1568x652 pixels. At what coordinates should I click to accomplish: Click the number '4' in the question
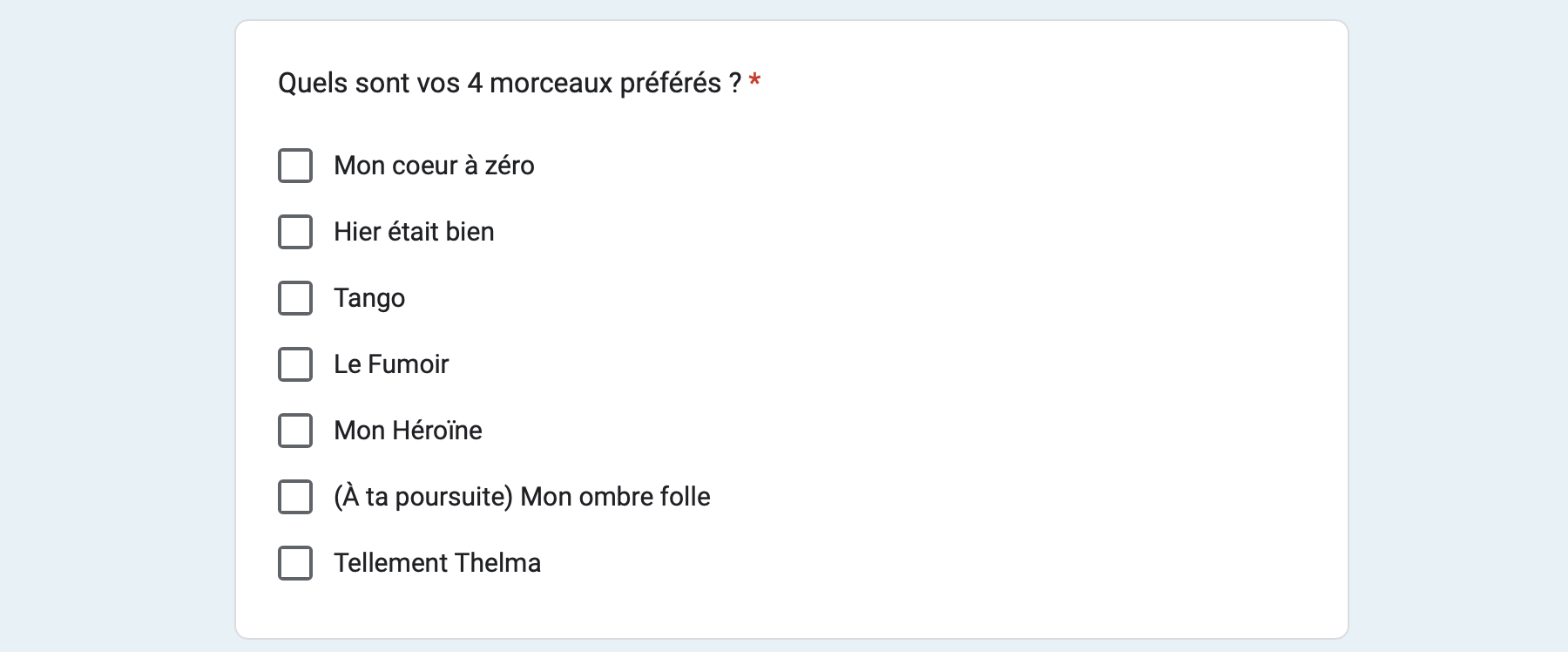point(475,83)
